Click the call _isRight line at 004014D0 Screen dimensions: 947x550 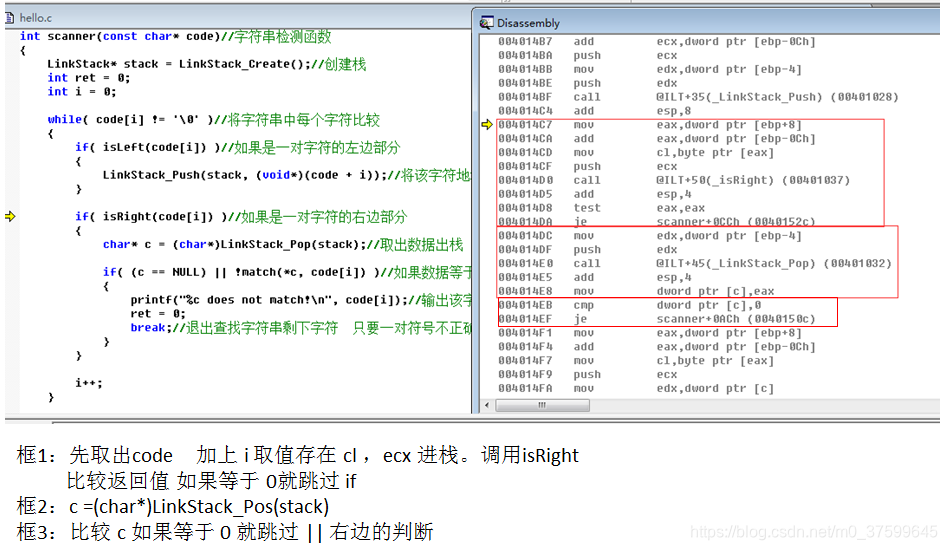pos(674,181)
